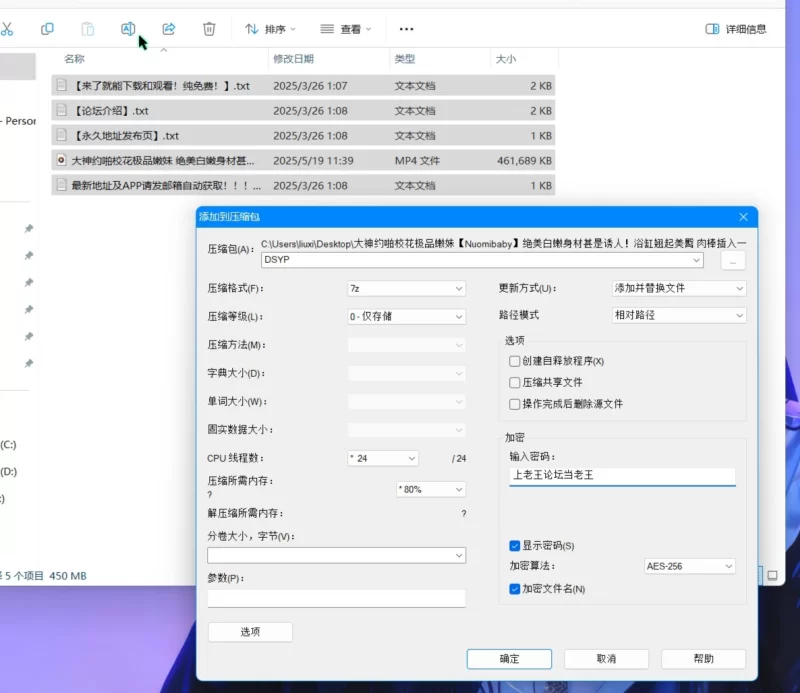Click the document icon beside 【论坛介绍】.txt

tap(61, 110)
